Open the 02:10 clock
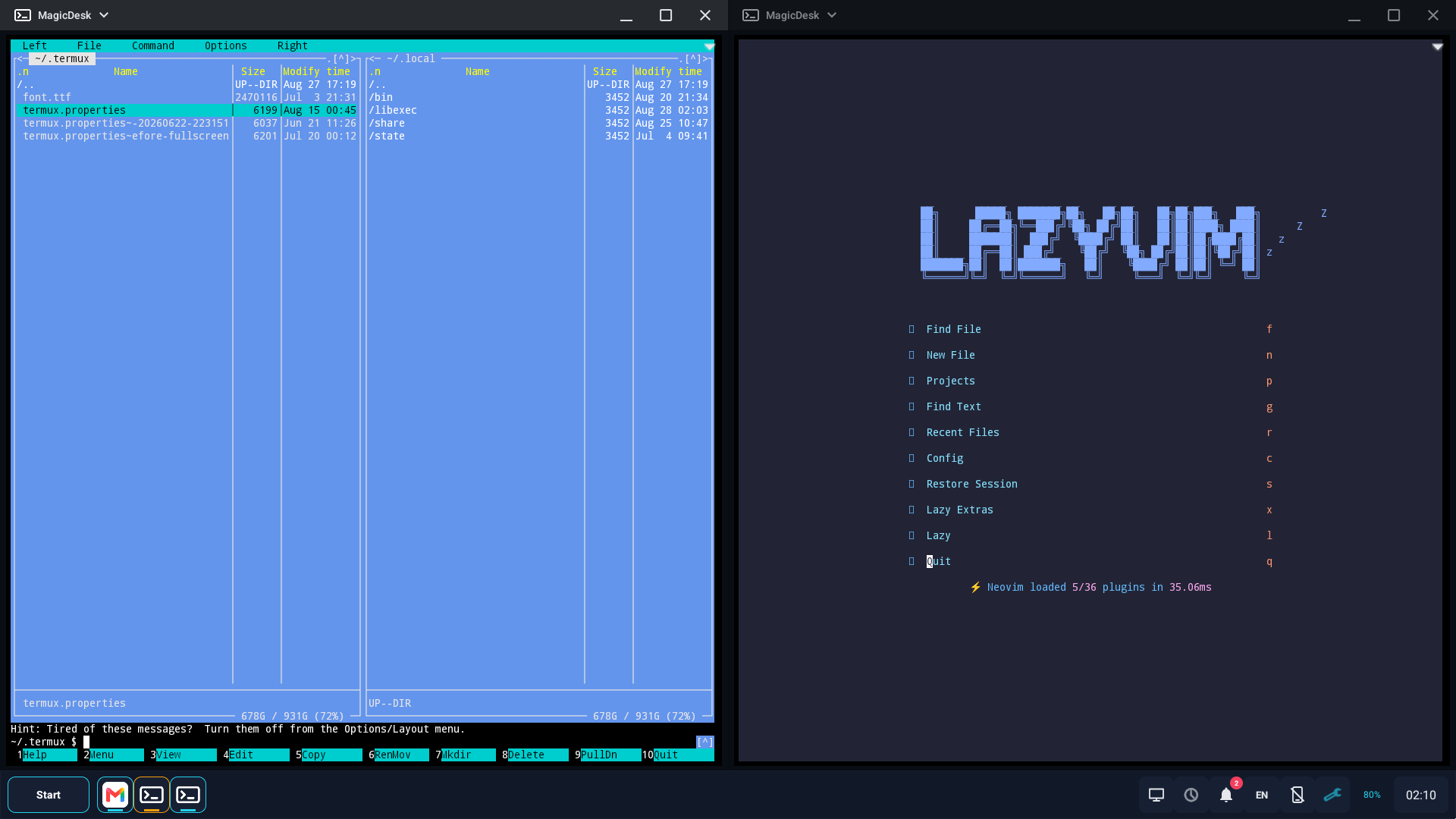 click(x=1421, y=795)
